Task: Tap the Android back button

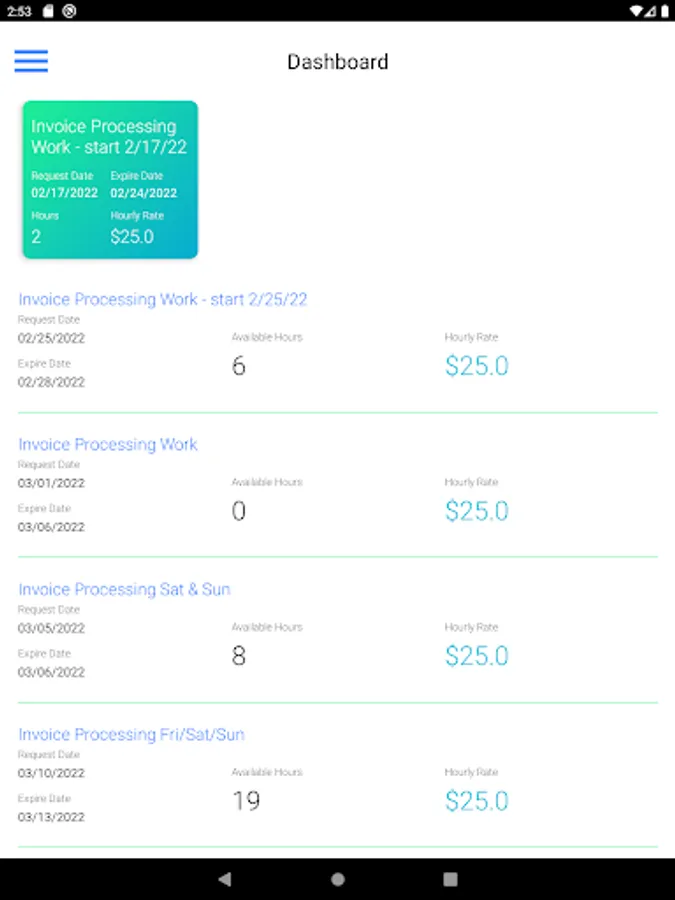Action: click(225, 879)
